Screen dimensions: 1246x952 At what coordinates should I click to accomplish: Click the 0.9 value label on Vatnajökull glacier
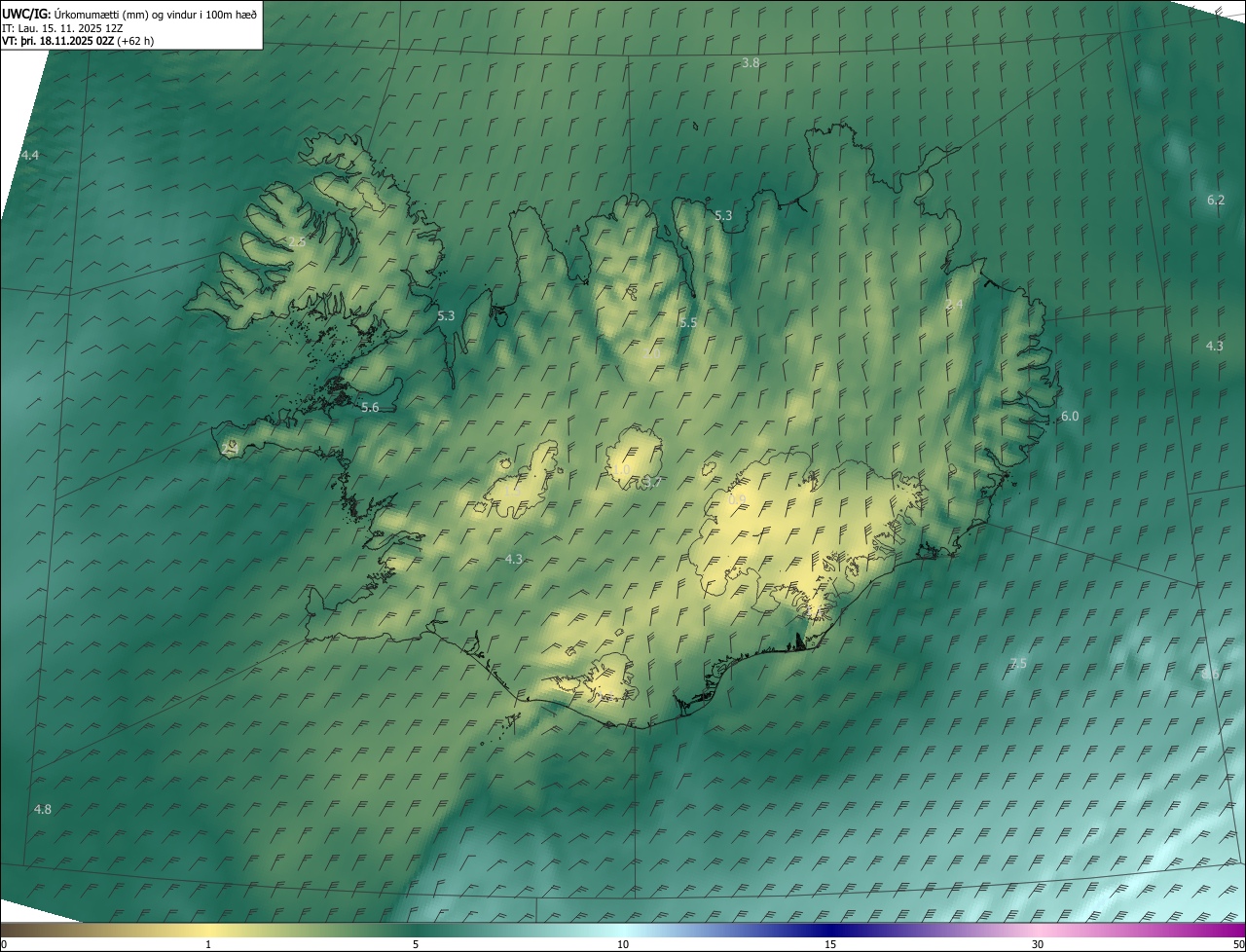tap(737, 500)
